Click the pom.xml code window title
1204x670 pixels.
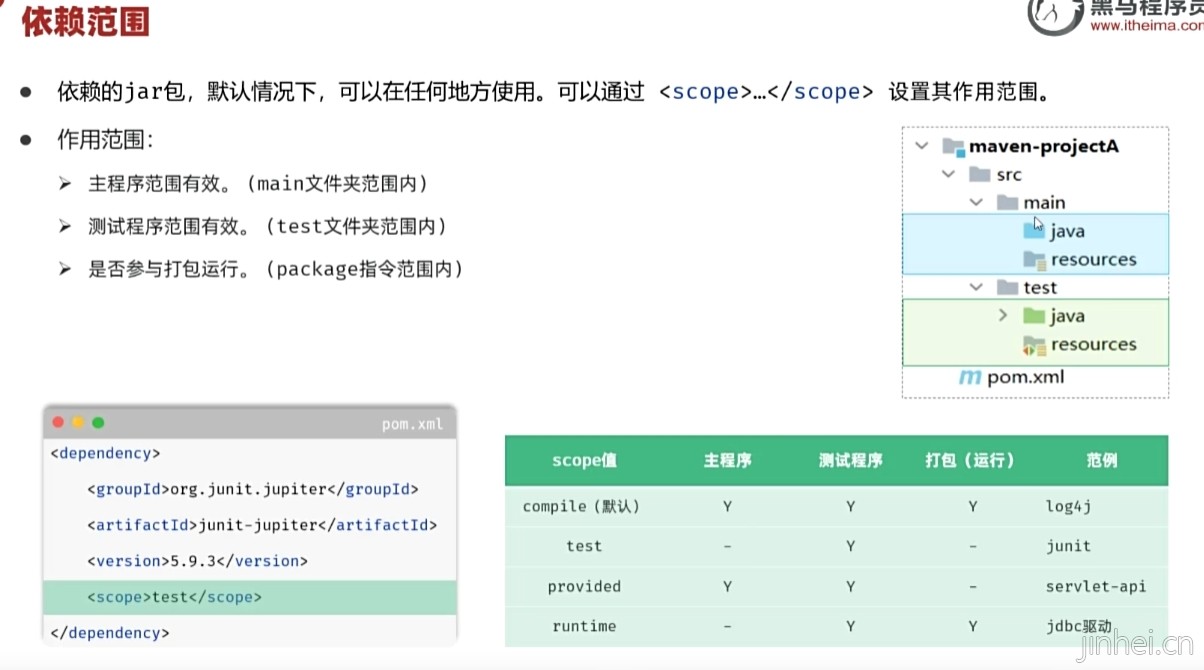click(412, 424)
